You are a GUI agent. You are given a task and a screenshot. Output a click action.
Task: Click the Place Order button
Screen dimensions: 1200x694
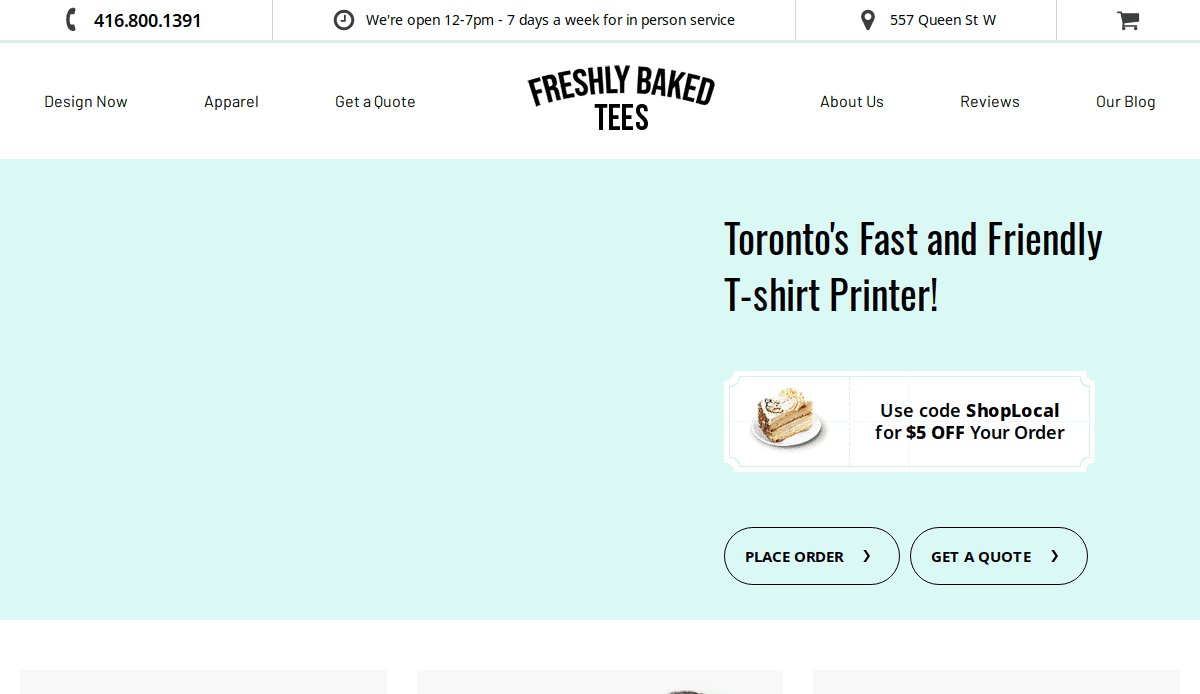pyautogui.click(x=811, y=556)
